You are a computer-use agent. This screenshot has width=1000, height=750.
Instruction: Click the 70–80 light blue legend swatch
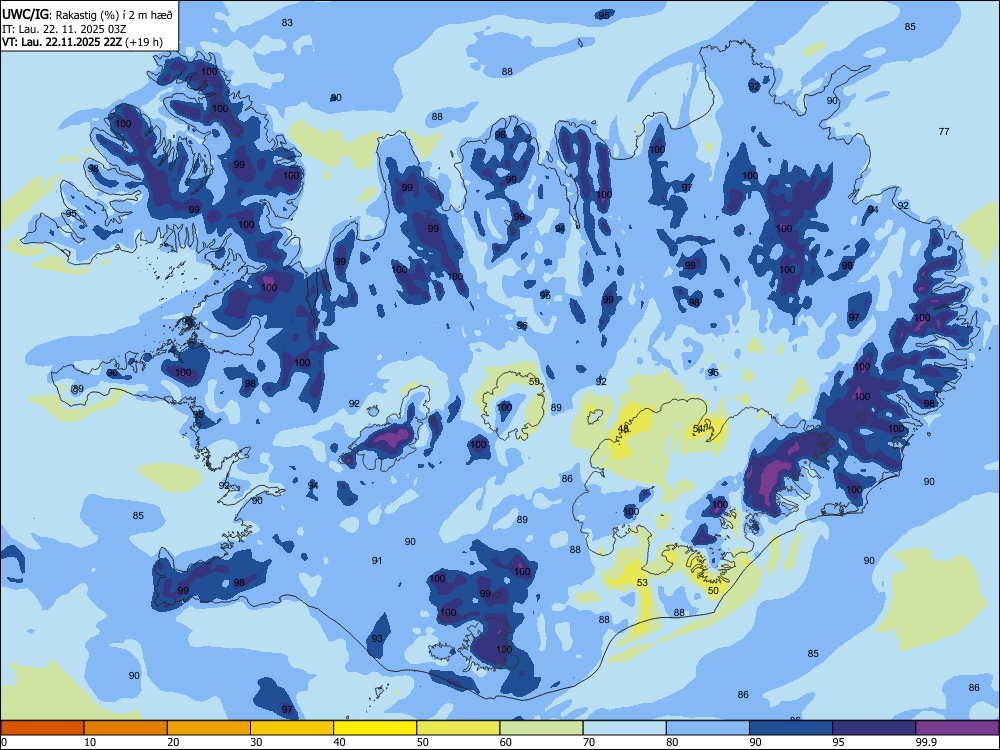coord(624,728)
